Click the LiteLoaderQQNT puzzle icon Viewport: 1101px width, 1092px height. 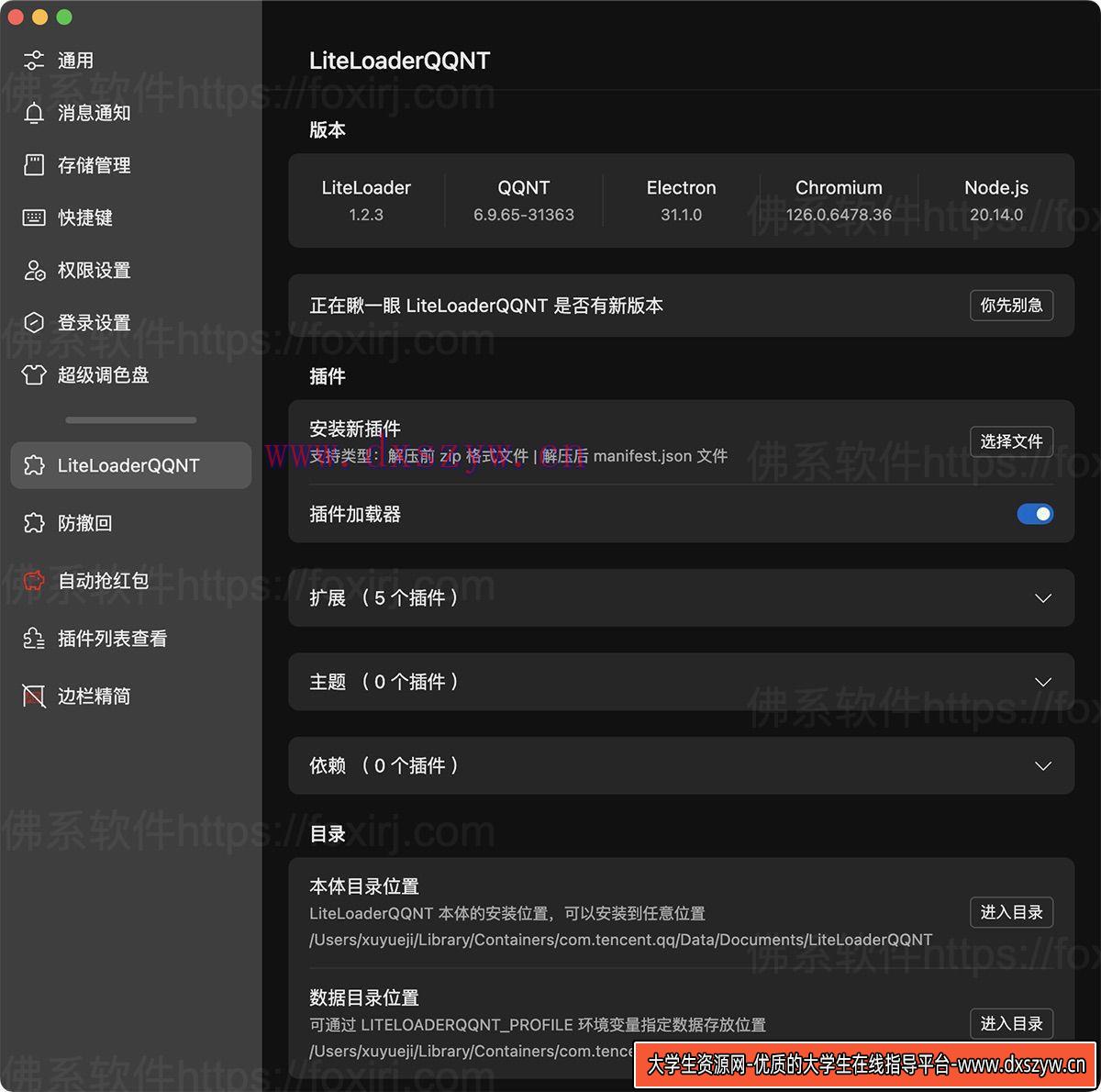tap(34, 465)
